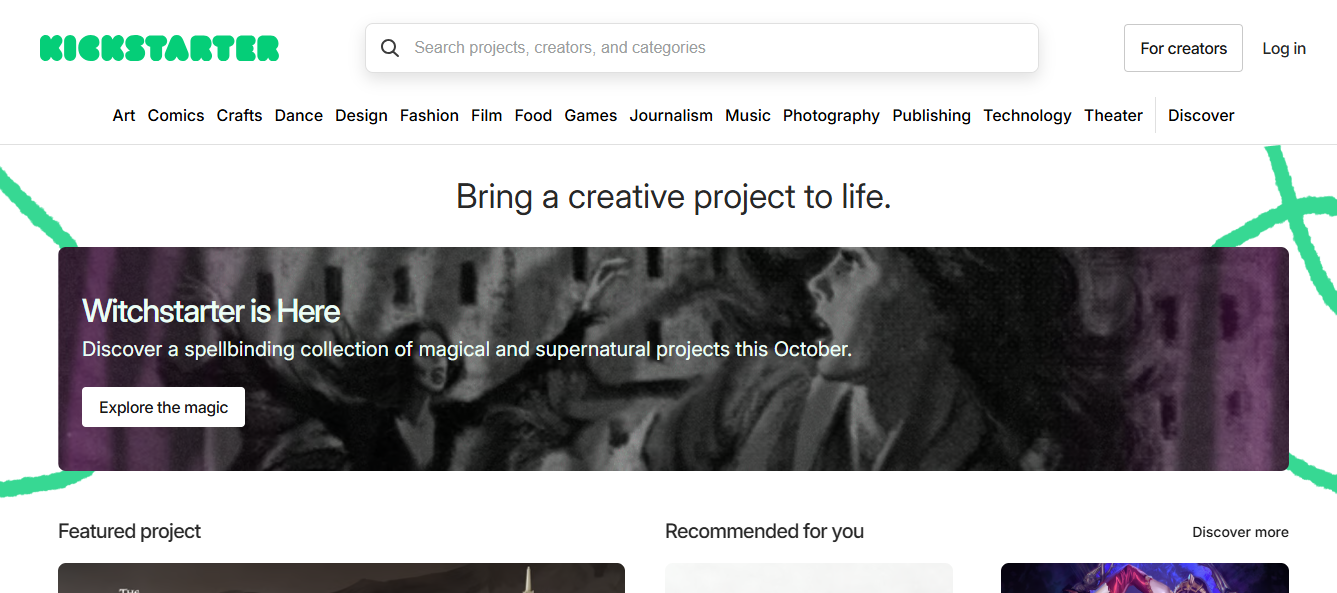Viewport: 1337px width, 593px height.
Task: Go to the Journalism category
Action: point(671,115)
